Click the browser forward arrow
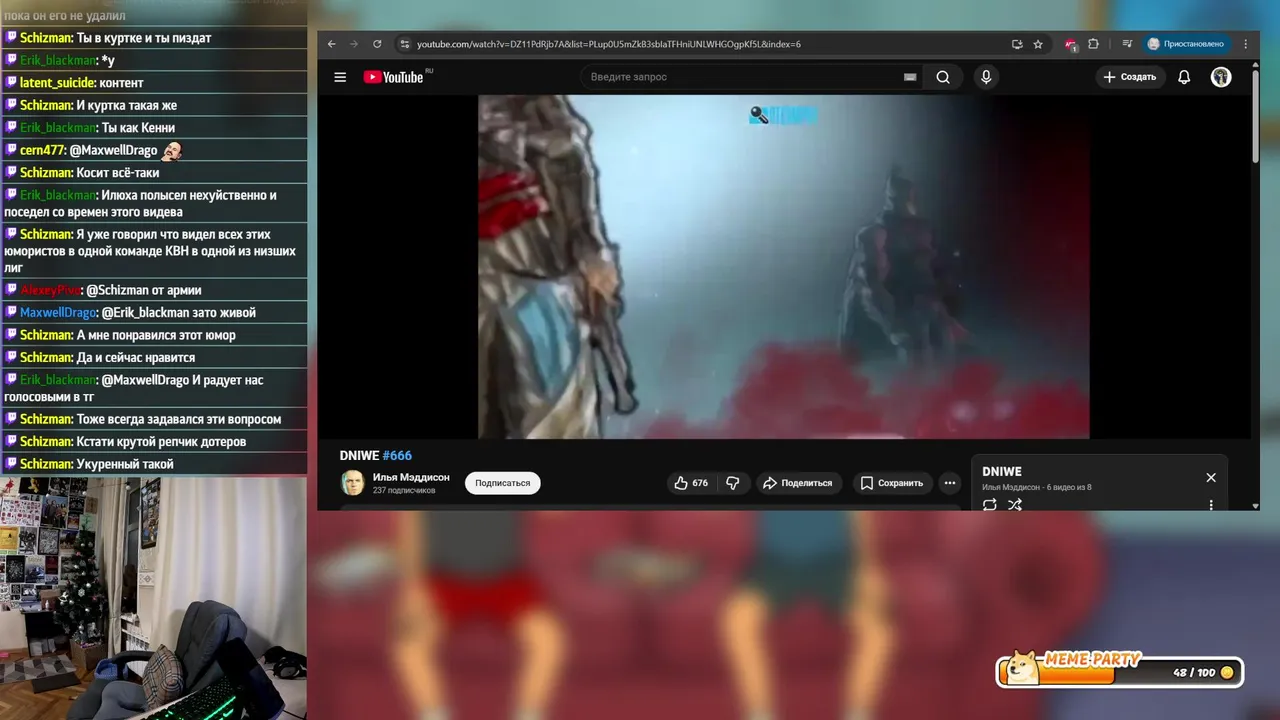The height and width of the screenshot is (720, 1280). [354, 44]
